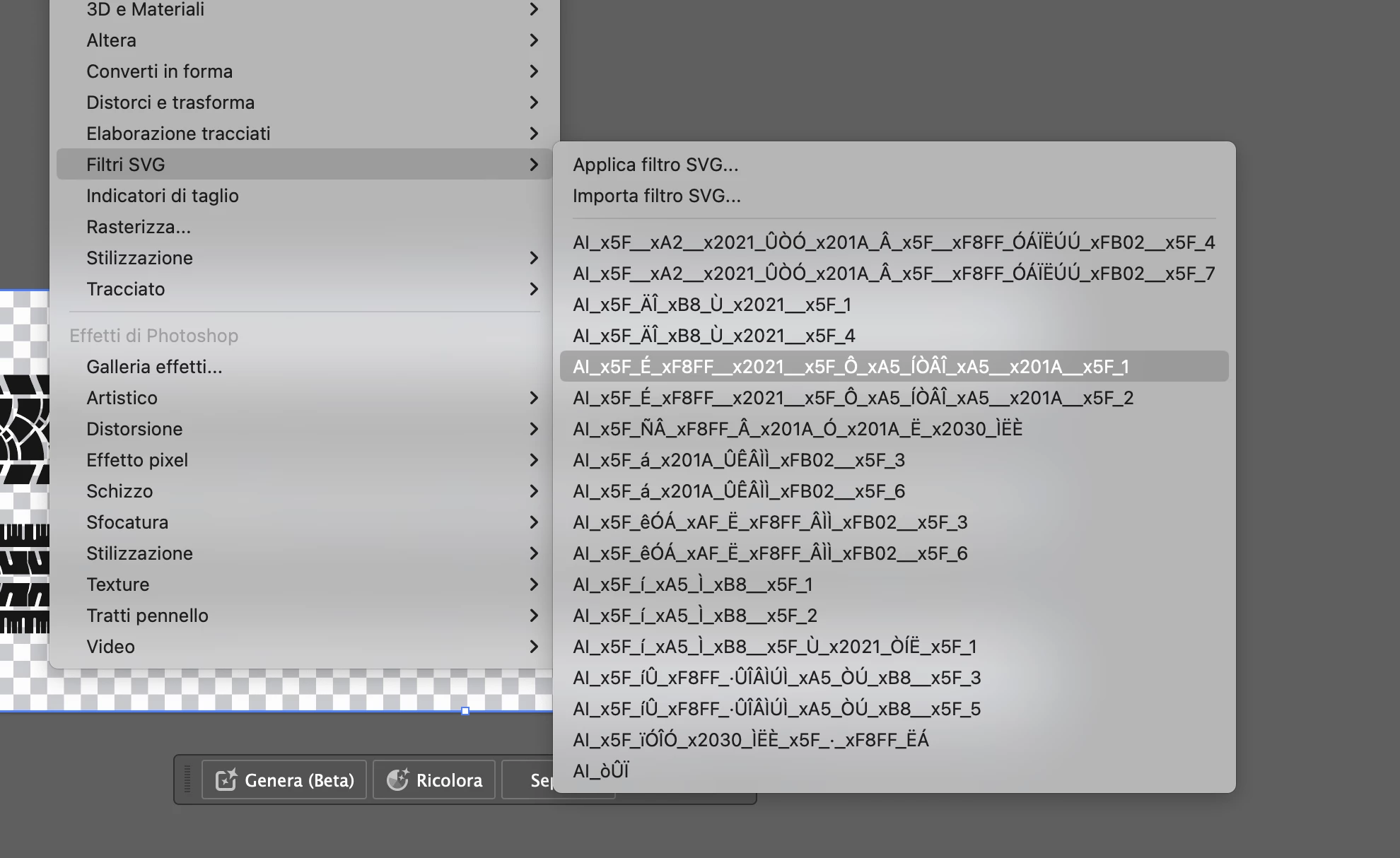The width and height of the screenshot is (1400, 858).
Task: Click the Genera (Beta) sparkle icon
Action: 226,780
